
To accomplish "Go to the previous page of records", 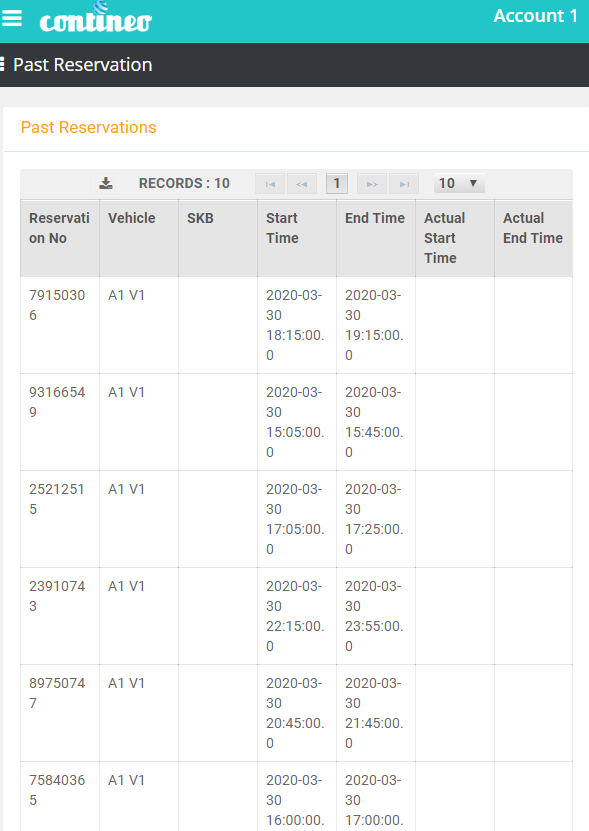I will [x=302, y=184].
